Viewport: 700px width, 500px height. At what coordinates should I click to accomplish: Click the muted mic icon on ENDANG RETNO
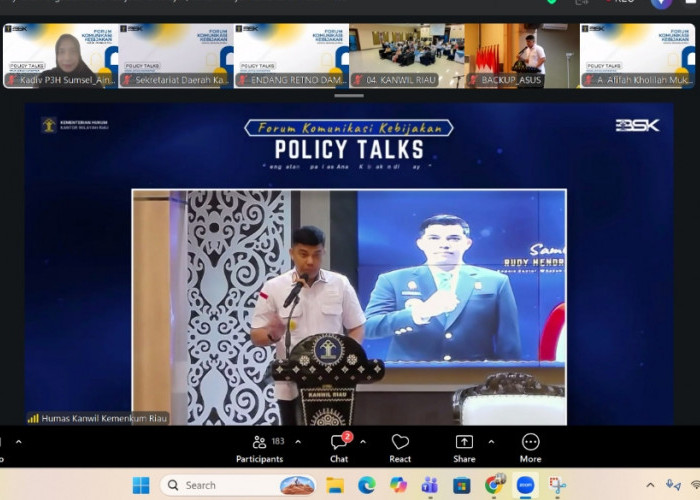243,80
